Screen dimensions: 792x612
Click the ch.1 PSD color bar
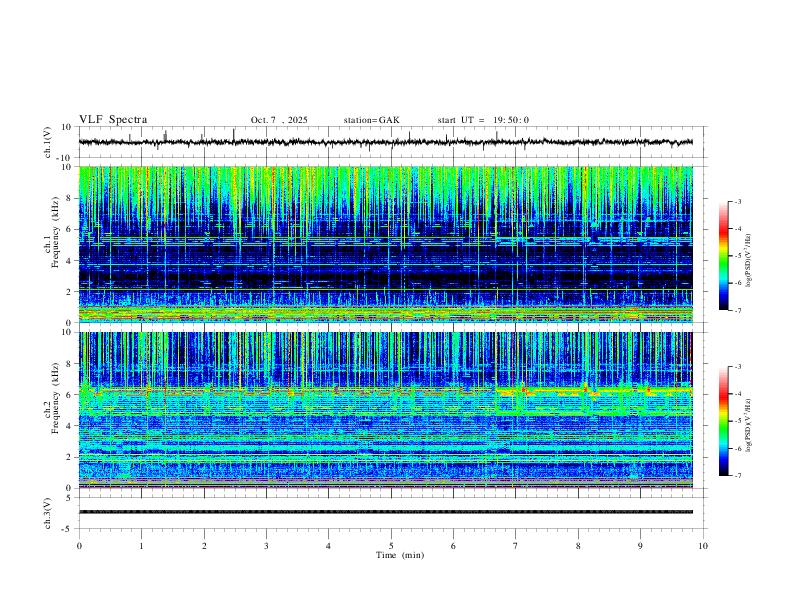[x=724, y=256]
